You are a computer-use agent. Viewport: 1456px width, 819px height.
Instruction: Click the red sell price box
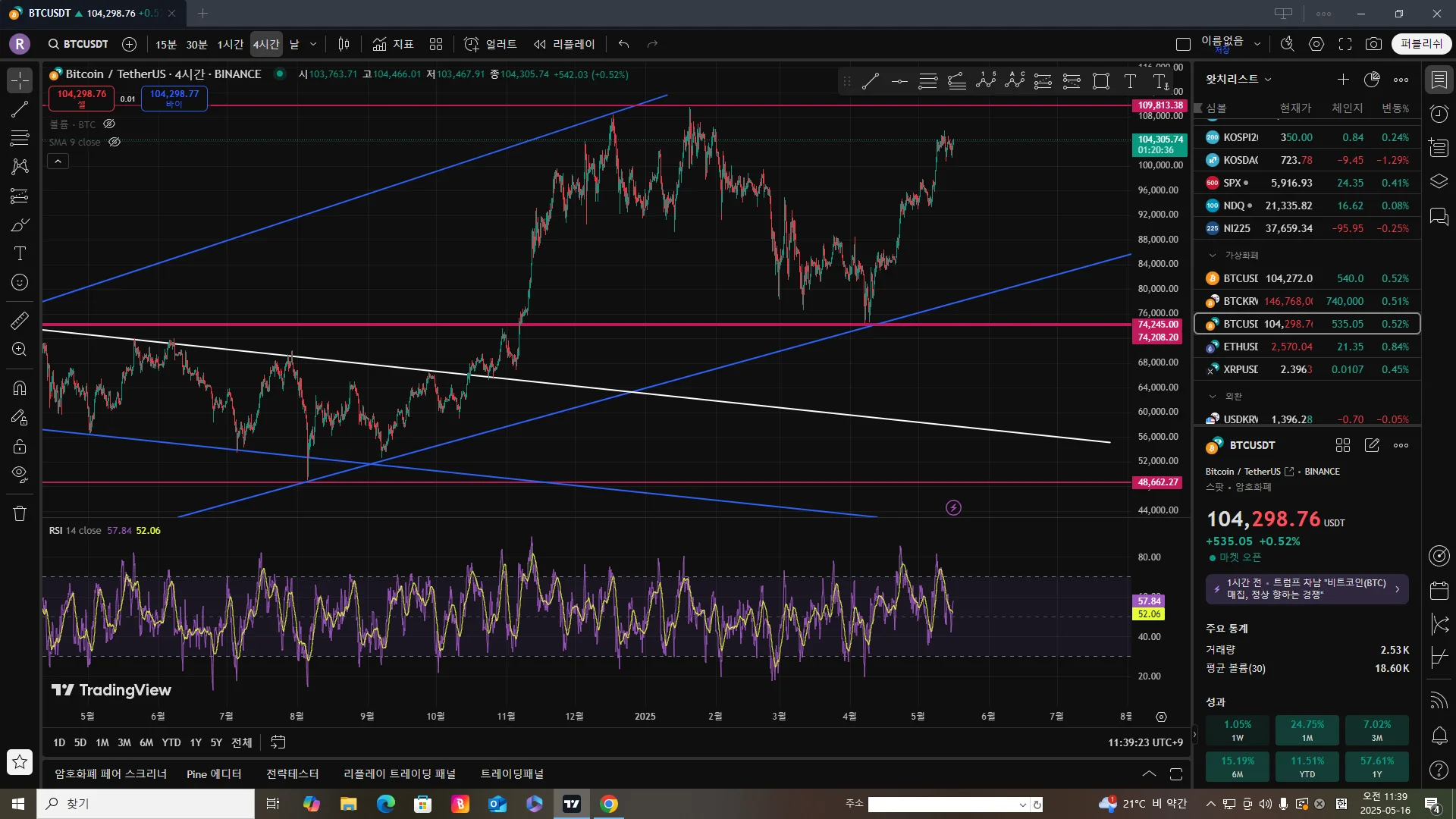point(82,98)
